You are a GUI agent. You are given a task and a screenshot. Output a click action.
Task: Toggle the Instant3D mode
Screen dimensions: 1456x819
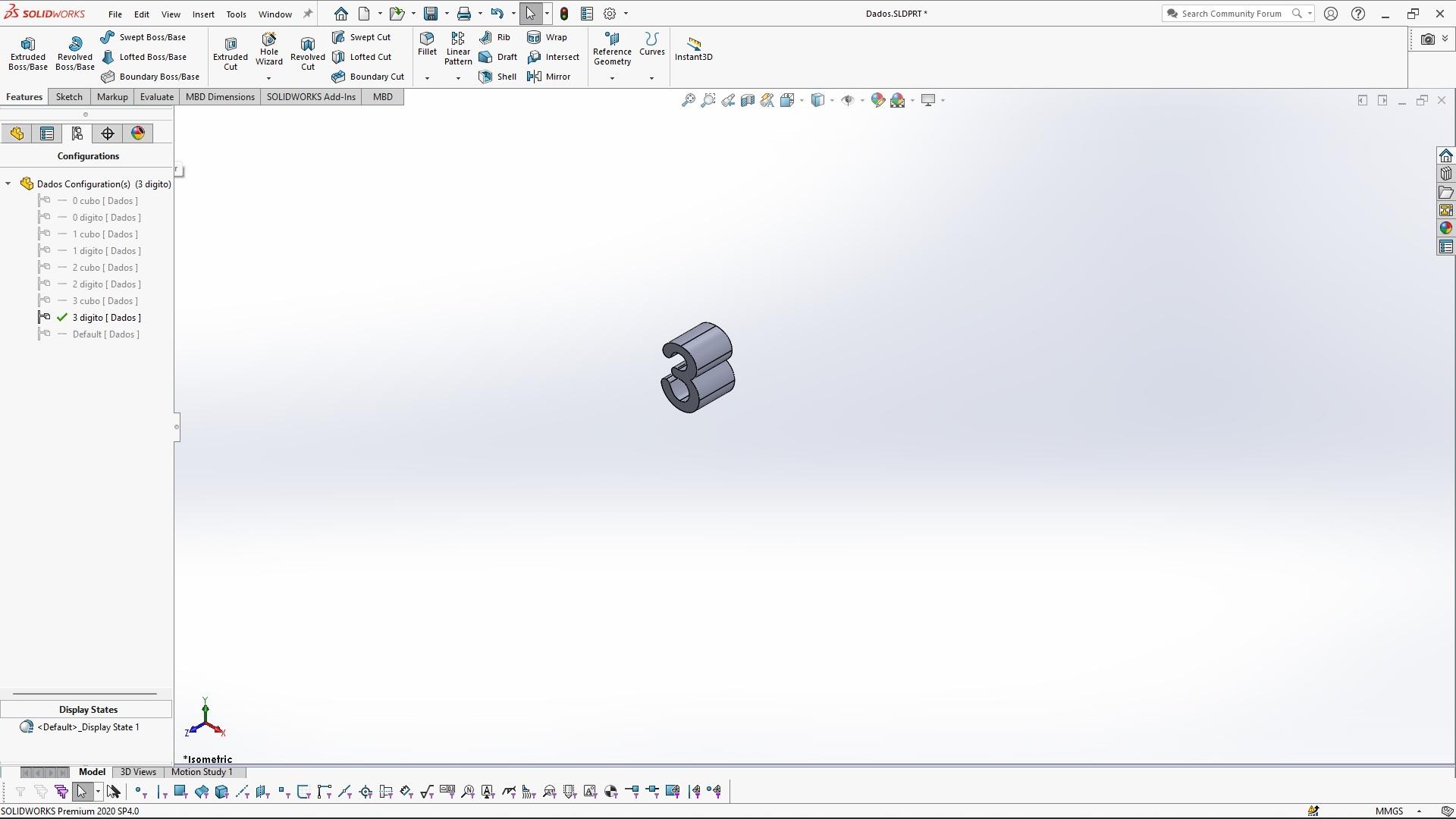point(694,49)
